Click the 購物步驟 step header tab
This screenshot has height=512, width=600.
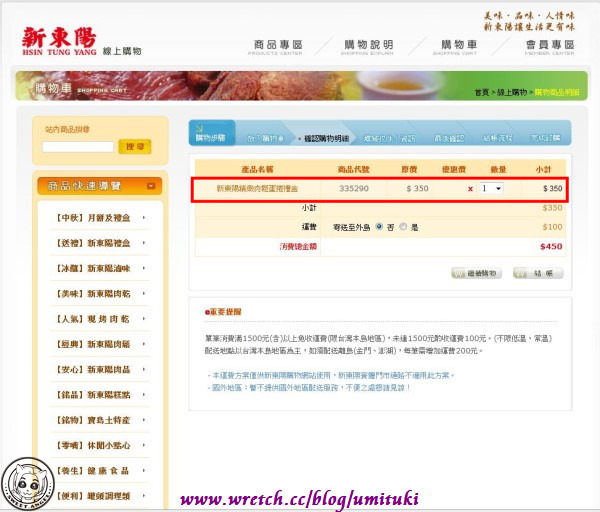(x=212, y=133)
